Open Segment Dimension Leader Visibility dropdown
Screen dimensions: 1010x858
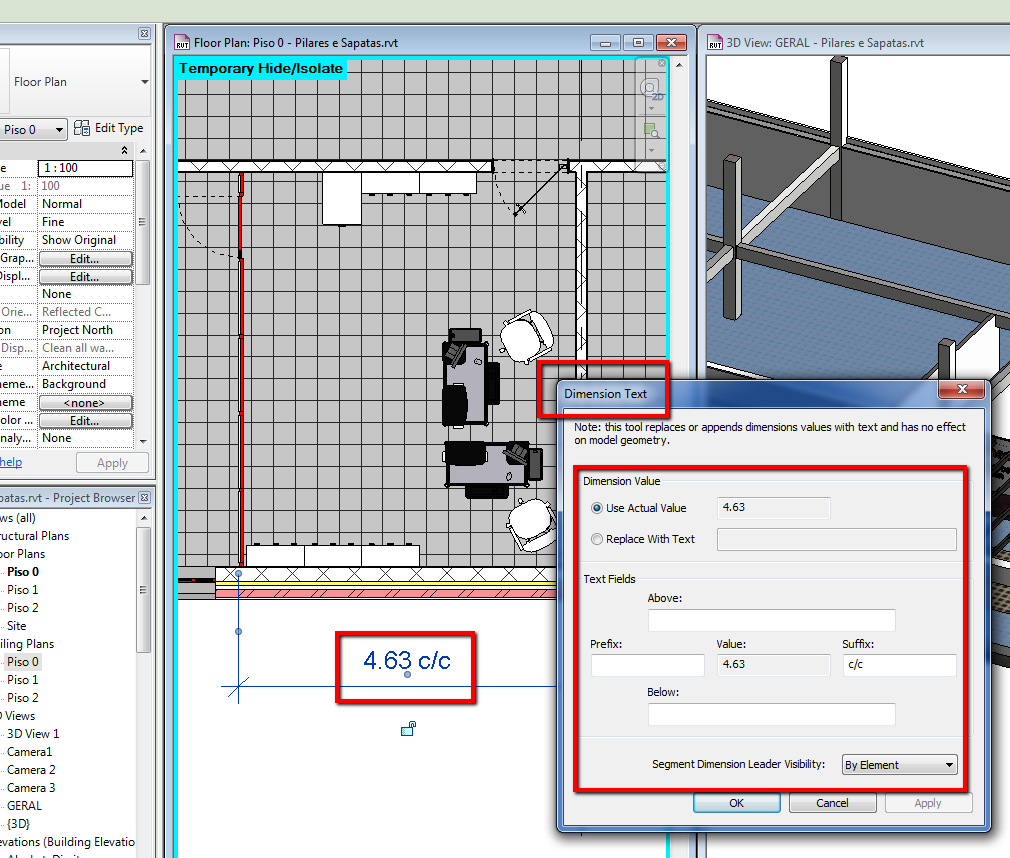pos(900,765)
